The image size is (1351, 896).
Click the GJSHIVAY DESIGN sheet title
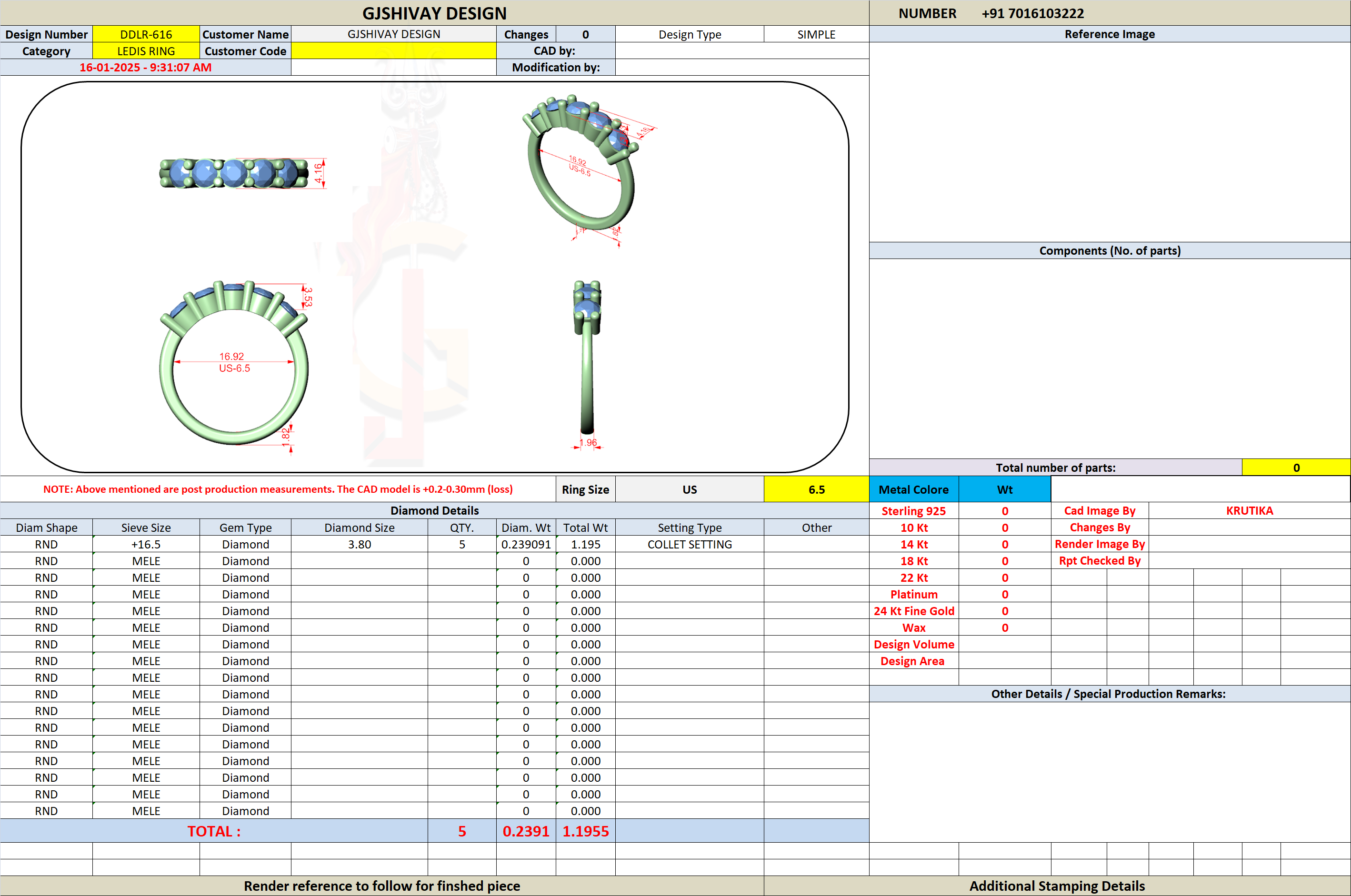(434, 13)
